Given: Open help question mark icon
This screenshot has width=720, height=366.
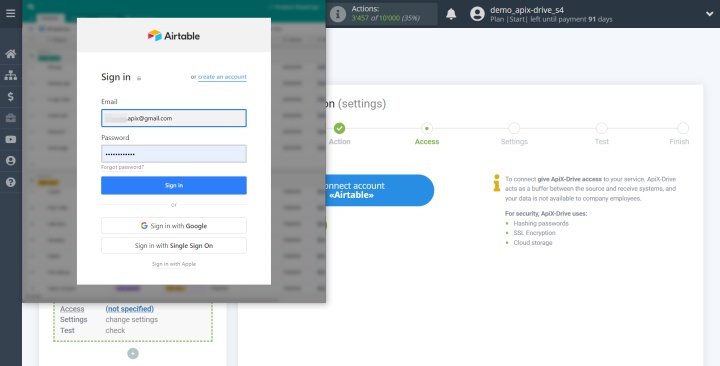Looking at the screenshot, I should (x=11, y=182).
